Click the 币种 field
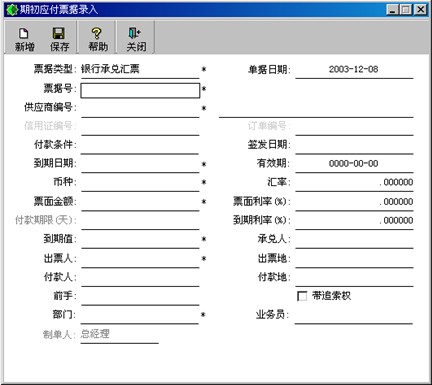 pyautogui.click(x=140, y=183)
